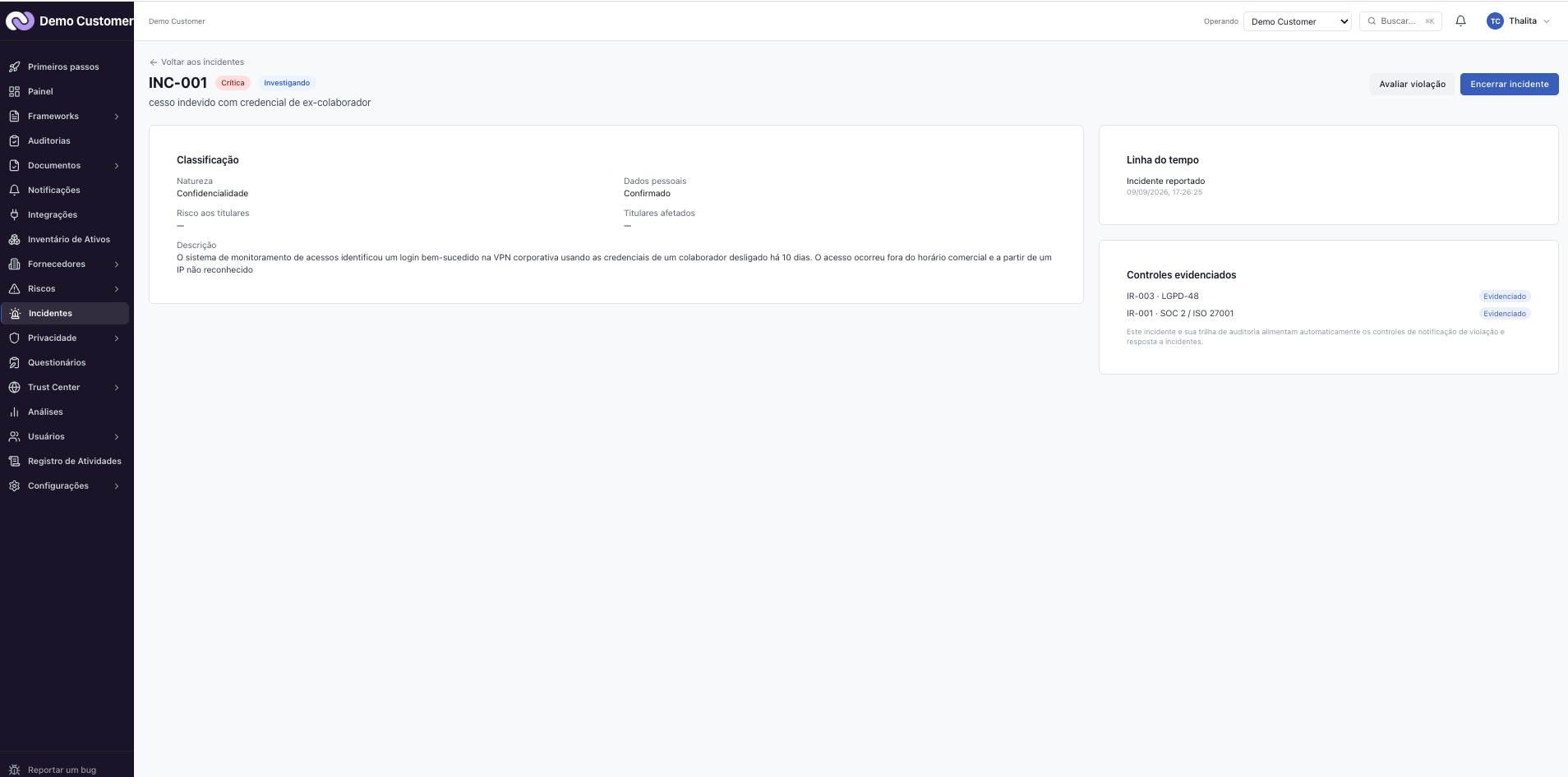The width and height of the screenshot is (1568, 777).
Task: Click the IR-001 · SOC 2 / ISO 27001 text
Action: point(1180,313)
